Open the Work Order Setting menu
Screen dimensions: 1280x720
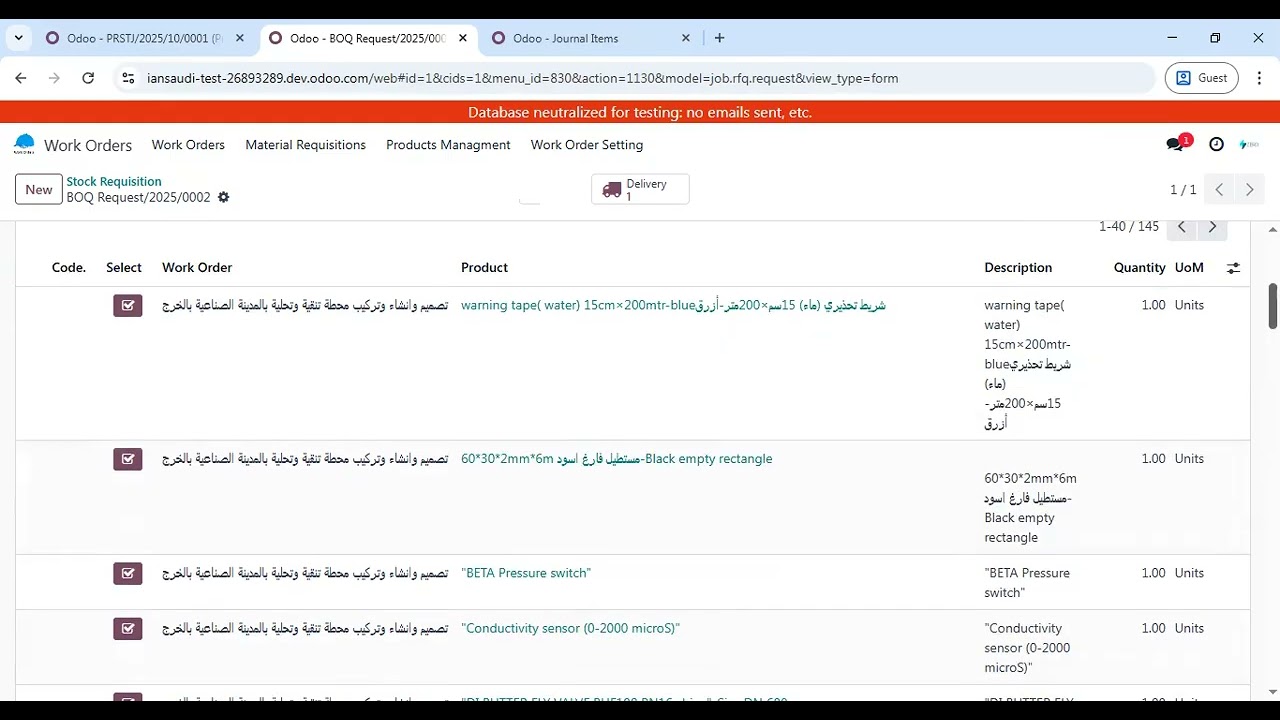[x=587, y=145]
